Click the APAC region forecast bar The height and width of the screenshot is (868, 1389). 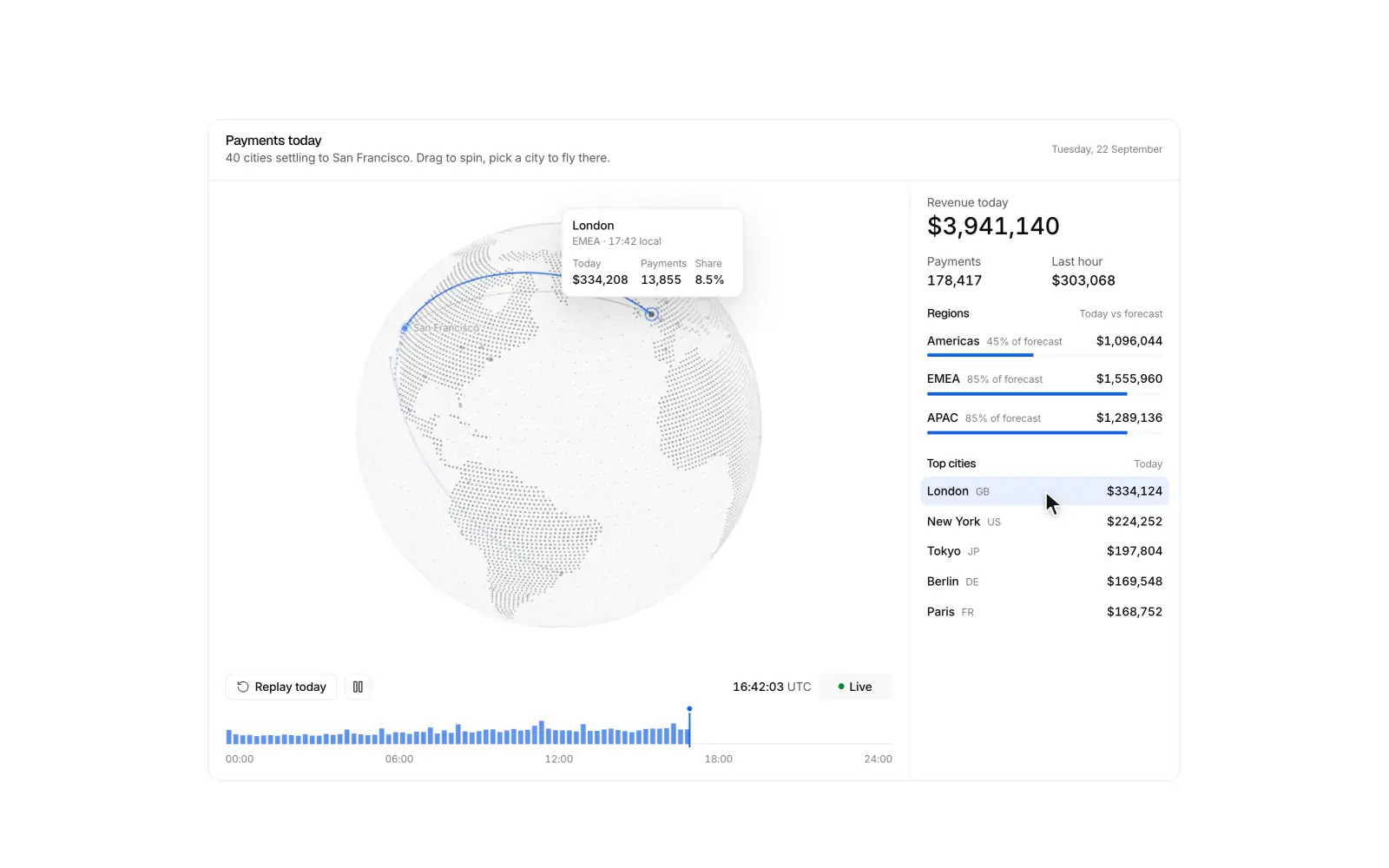pyautogui.click(x=1044, y=432)
